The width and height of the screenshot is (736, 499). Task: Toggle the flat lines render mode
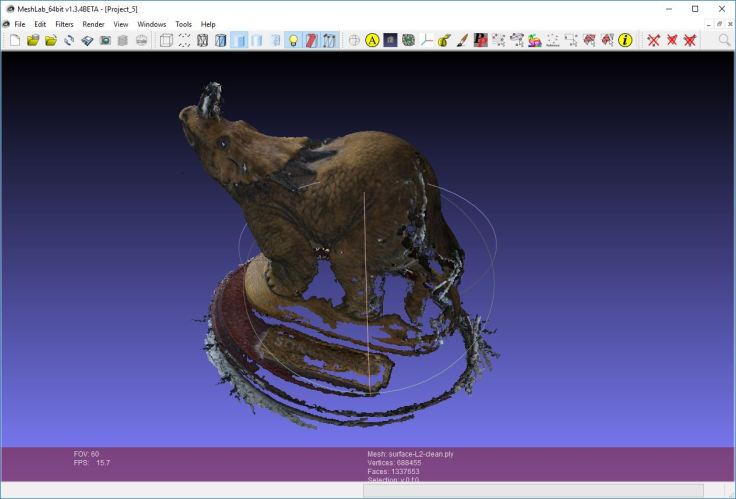point(221,40)
